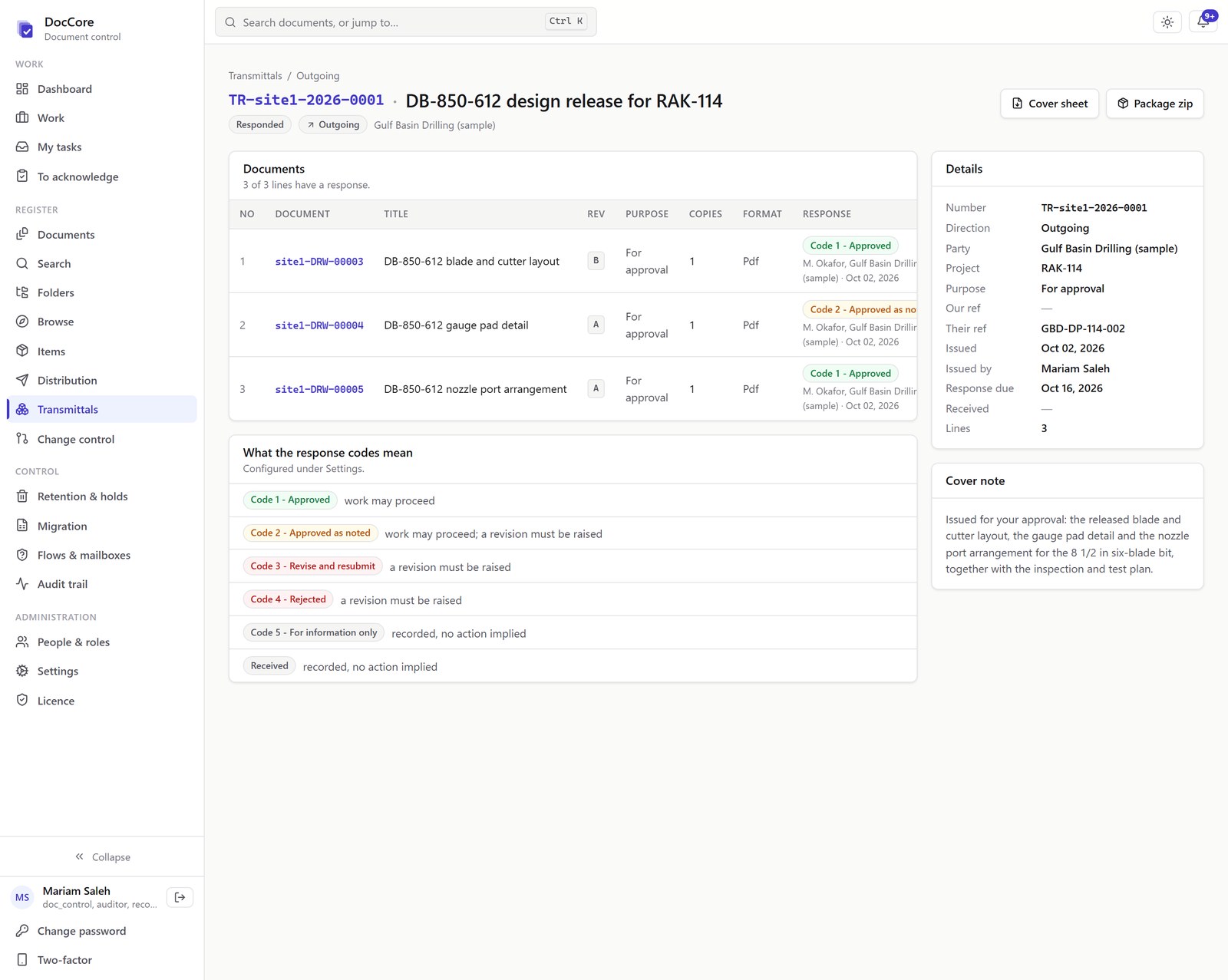This screenshot has width=1228, height=980.
Task: Go to My tasks
Action: click(101, 147)
